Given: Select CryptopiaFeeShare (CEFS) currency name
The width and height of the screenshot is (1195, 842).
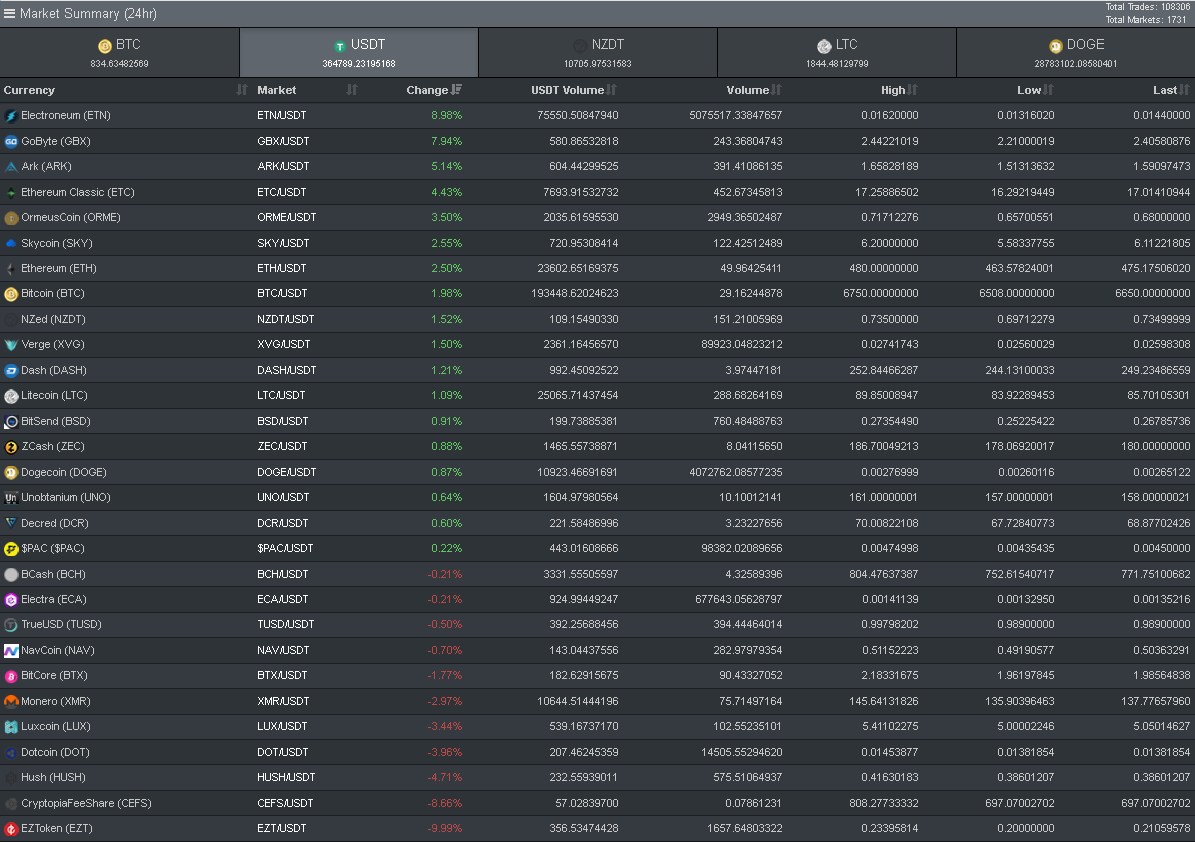Looking at the screenshot, I should tap(86, 803).
